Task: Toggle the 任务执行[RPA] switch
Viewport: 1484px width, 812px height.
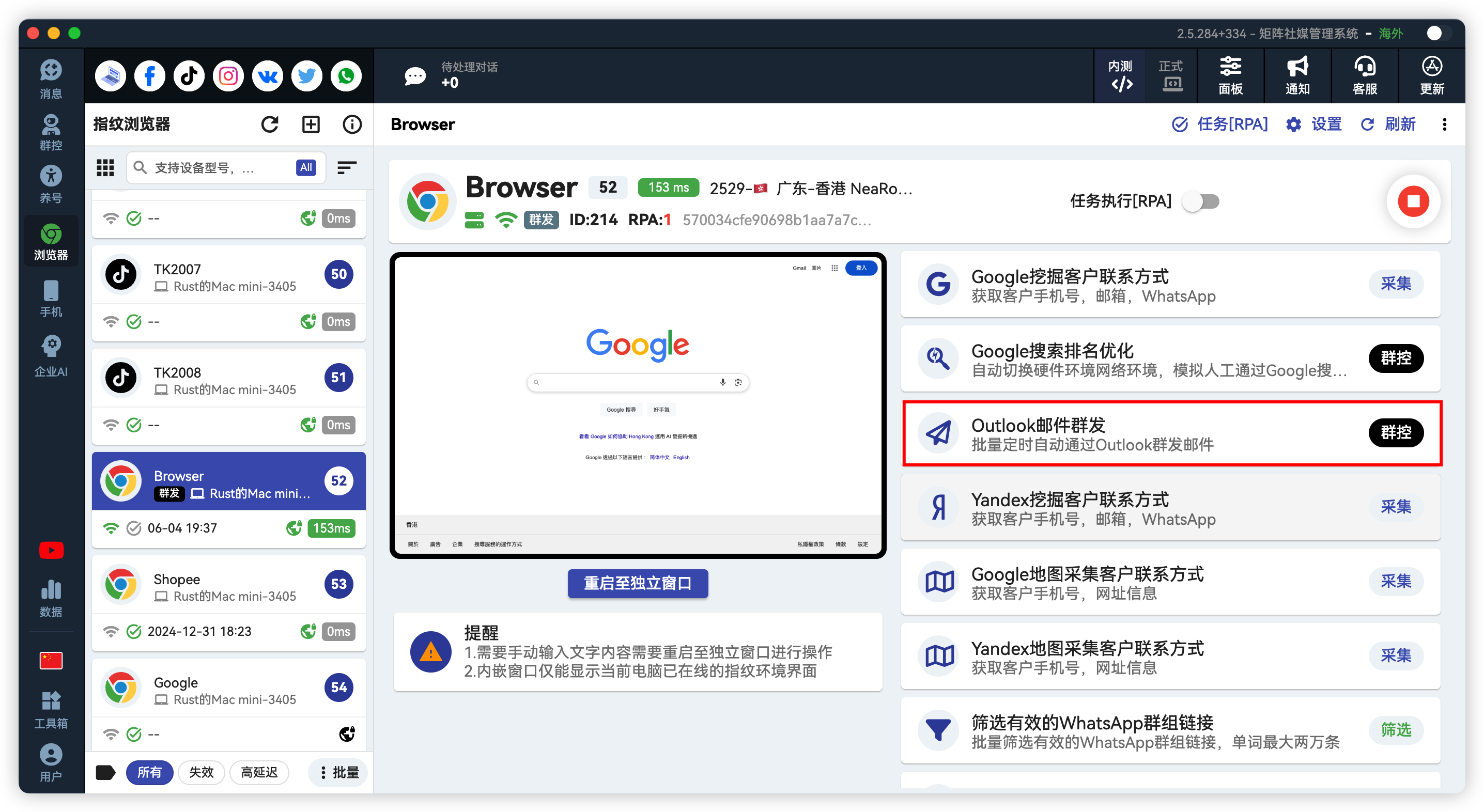Action: (x=1201, y=201)
